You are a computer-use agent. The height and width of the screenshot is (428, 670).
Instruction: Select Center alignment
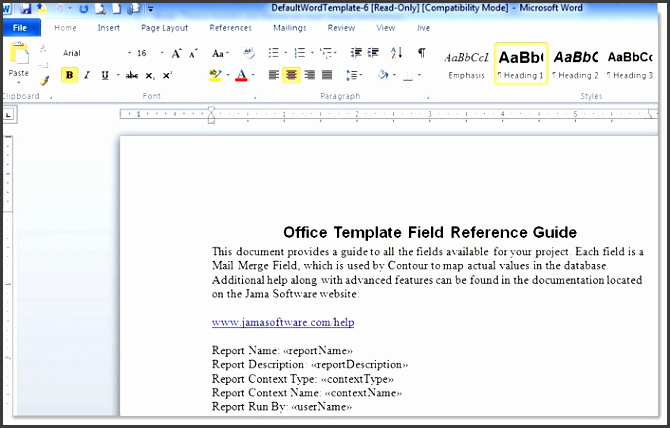(x=291, y=75)
